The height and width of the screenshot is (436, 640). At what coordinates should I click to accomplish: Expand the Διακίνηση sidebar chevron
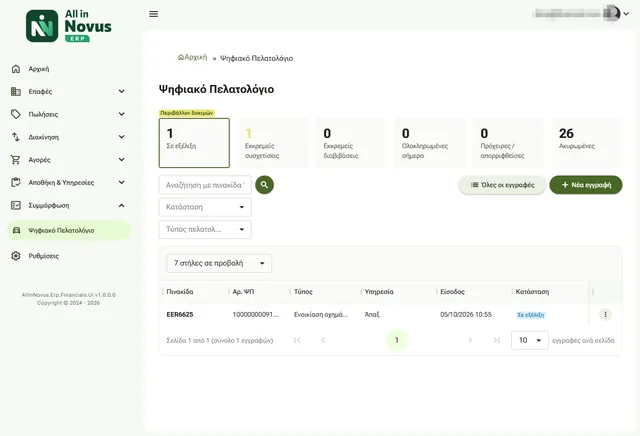122,137
